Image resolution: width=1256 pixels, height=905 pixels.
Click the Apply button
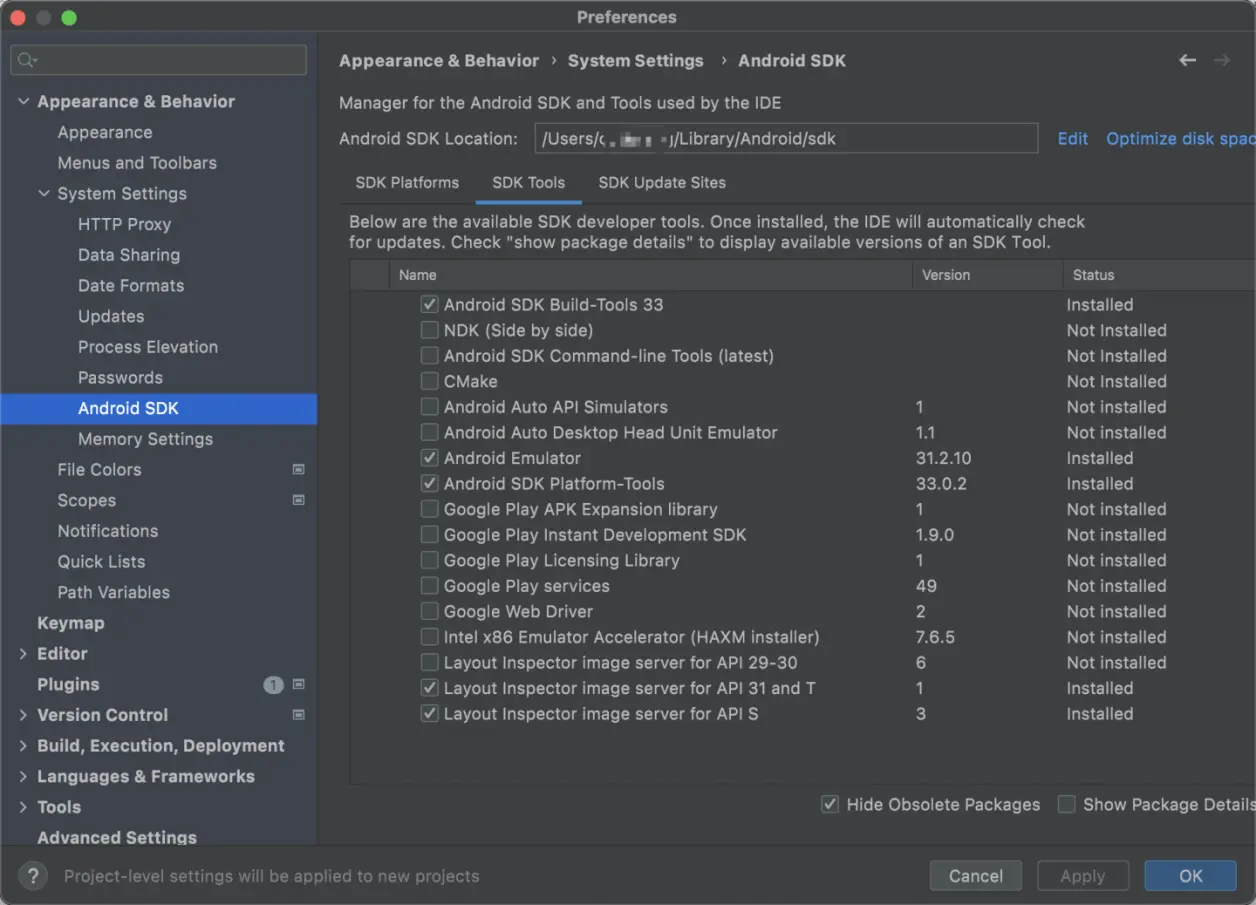coord(1082,876)
